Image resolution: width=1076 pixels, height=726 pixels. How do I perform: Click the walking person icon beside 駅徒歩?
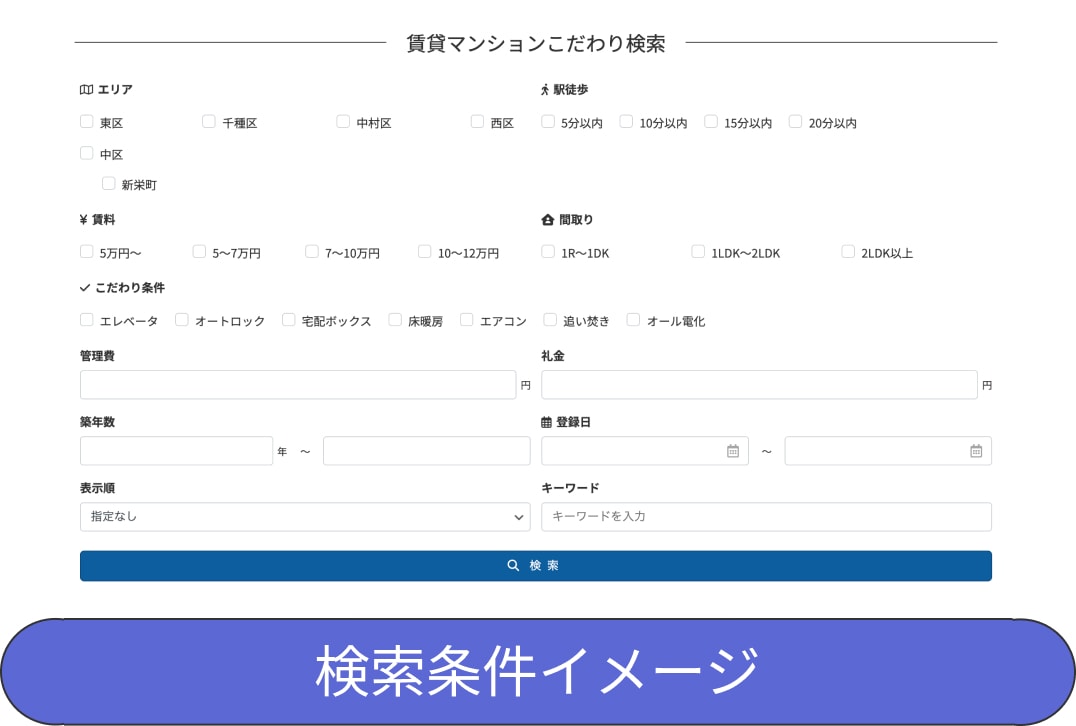coord(545,89)
